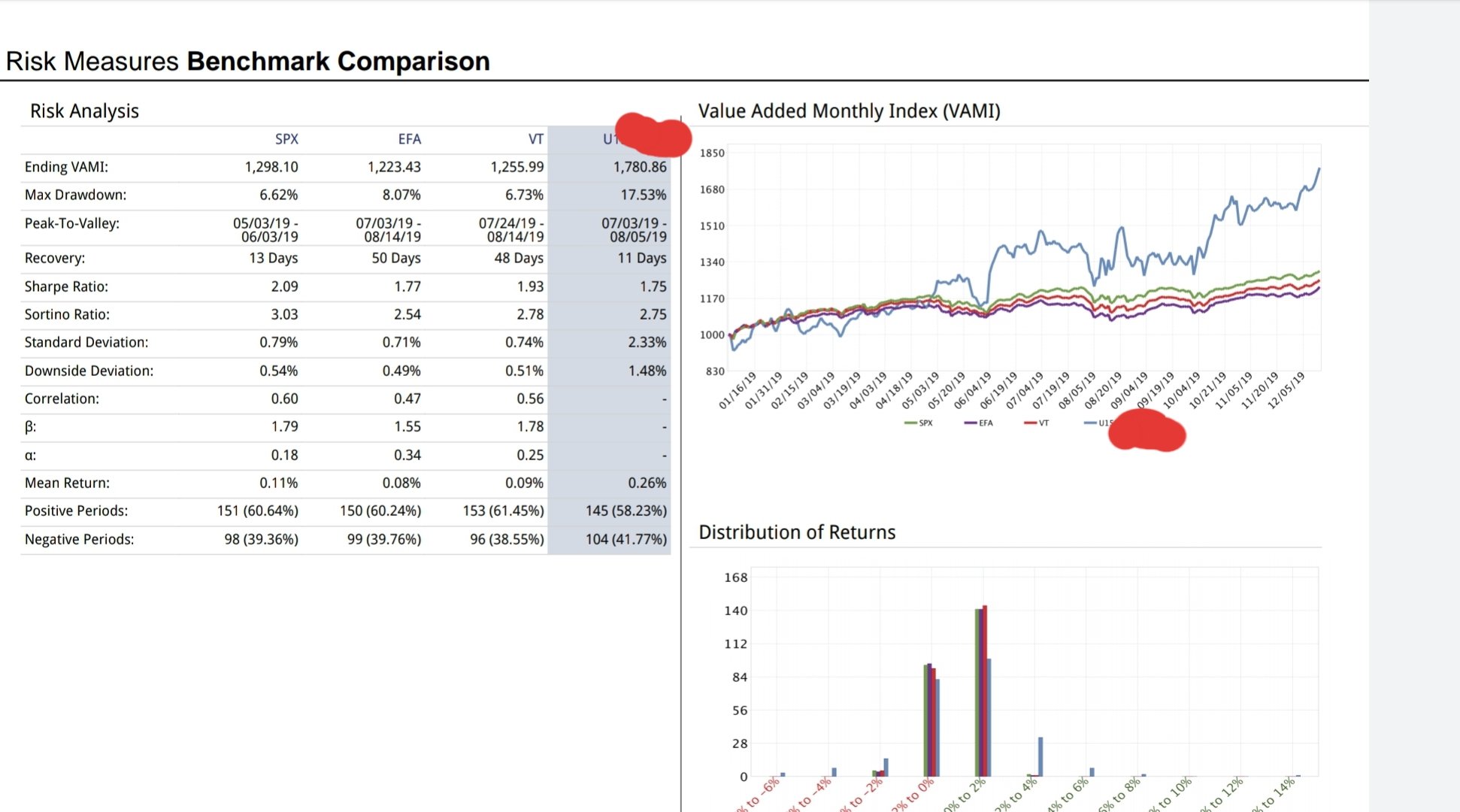Click the Value Added Monthly Index heading

click(849, 111)
